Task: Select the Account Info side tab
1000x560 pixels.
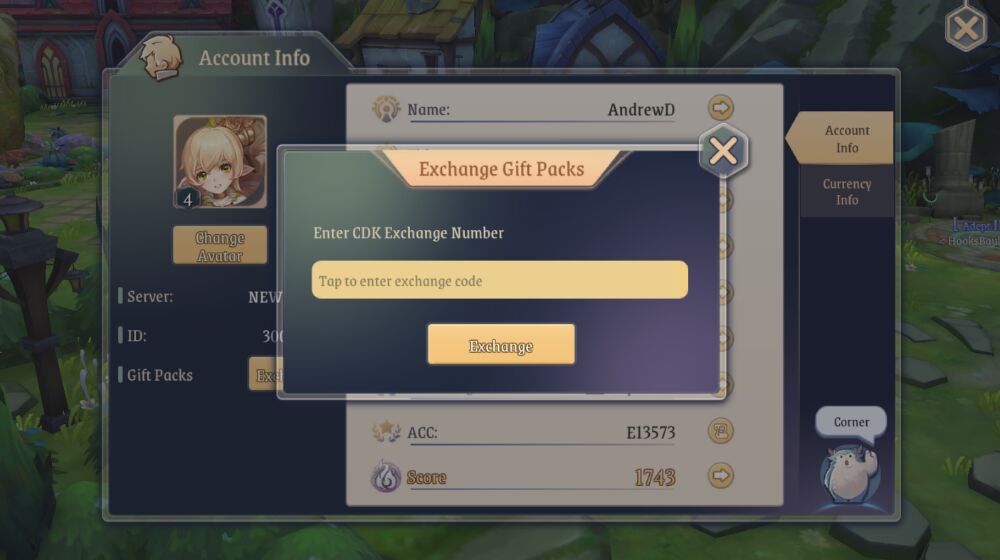Action: click(x=840, y=138)
